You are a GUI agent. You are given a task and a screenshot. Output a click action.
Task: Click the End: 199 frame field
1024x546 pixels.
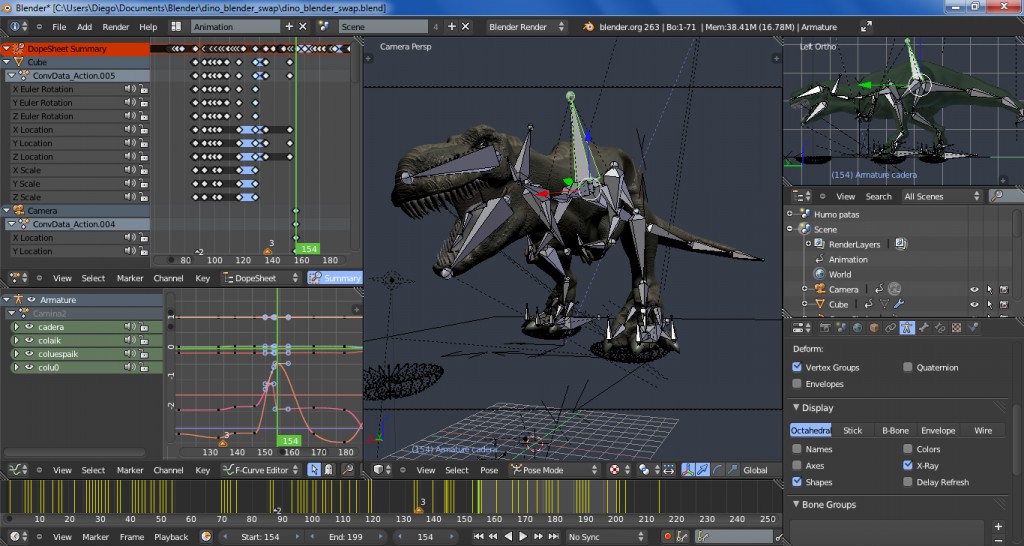point(346,537)
